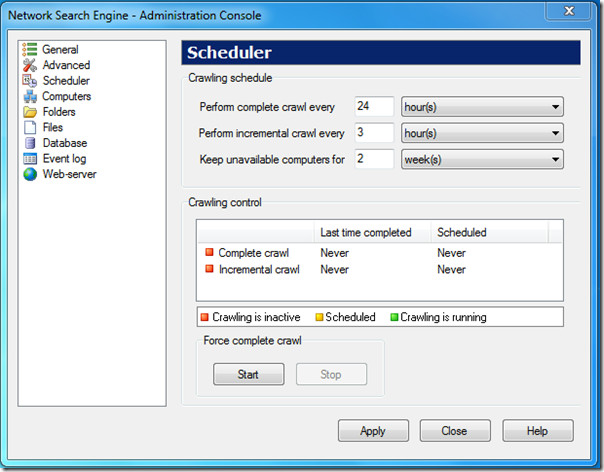Apply the scheduler settings
This screenshot has width=604, height=472.
pyautogui.click(x=373, y=431)
